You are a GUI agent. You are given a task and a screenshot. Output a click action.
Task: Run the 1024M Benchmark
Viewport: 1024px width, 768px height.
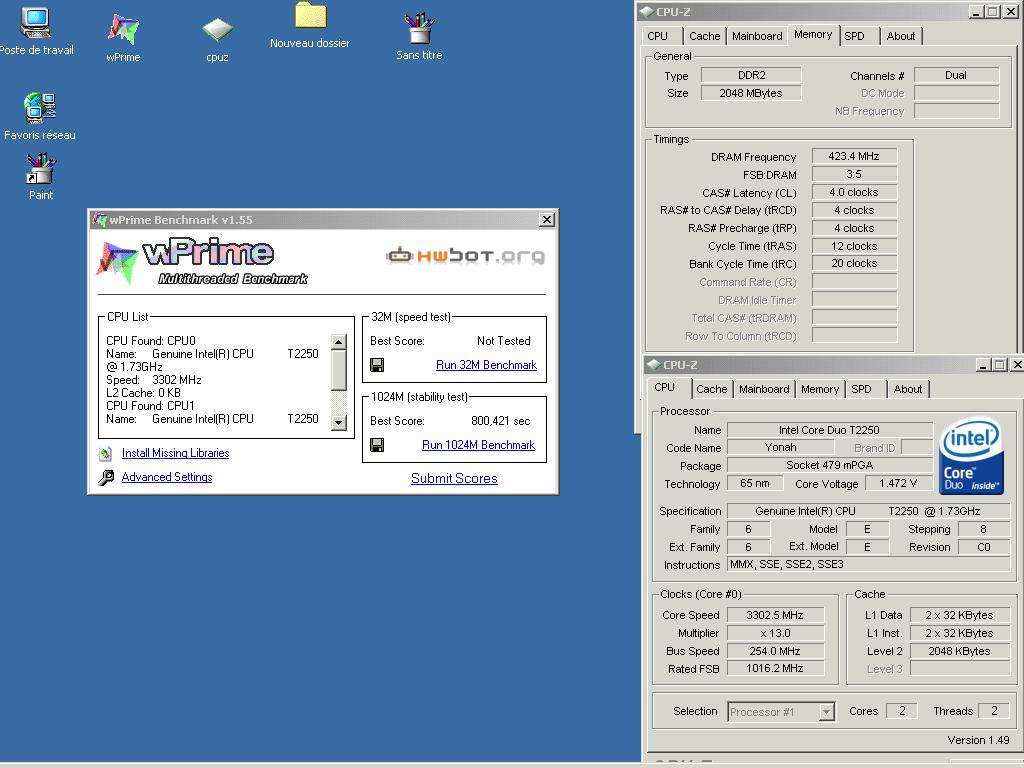click(479, 445)
